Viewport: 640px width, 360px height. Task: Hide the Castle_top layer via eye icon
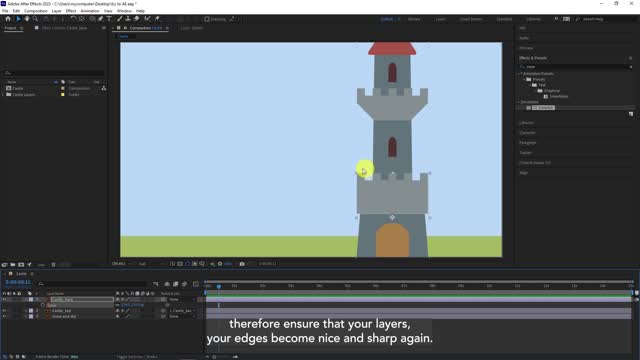(4, 311)
